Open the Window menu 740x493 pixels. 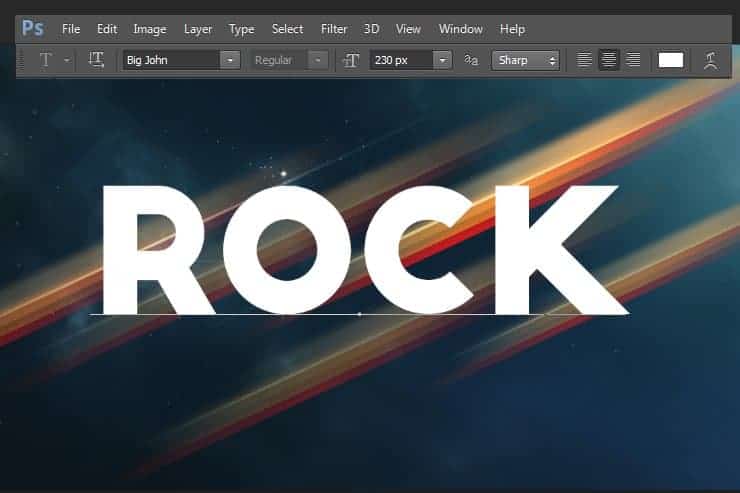461,29
